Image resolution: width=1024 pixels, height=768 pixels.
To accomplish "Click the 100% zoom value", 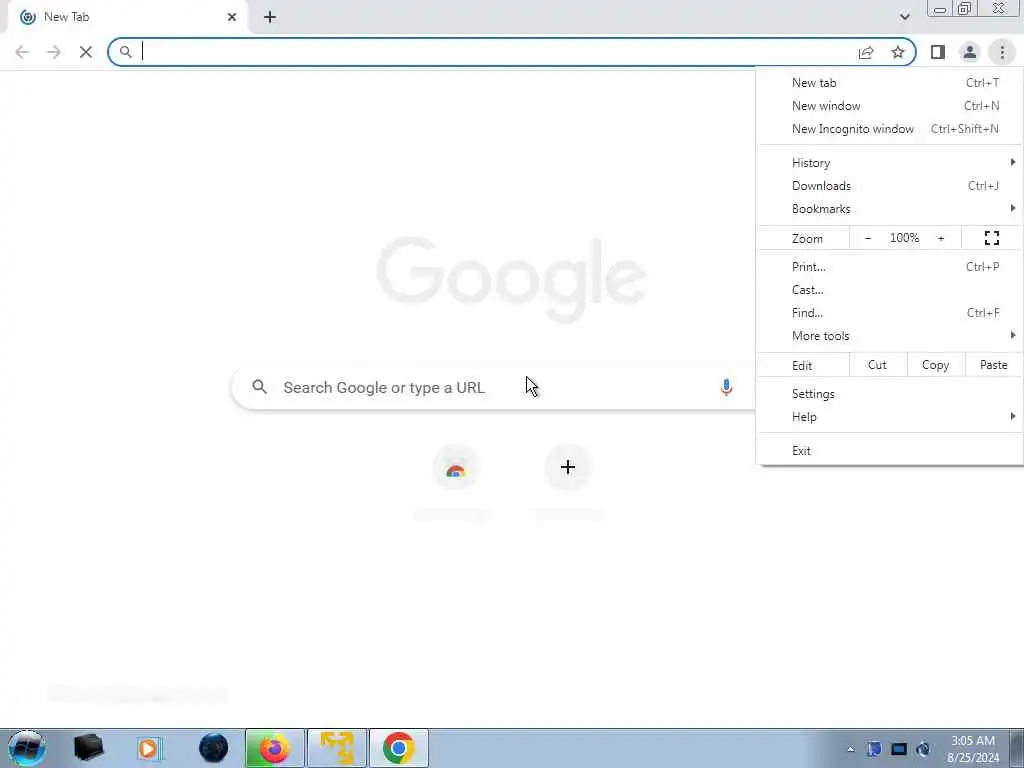I will point(904,238).
